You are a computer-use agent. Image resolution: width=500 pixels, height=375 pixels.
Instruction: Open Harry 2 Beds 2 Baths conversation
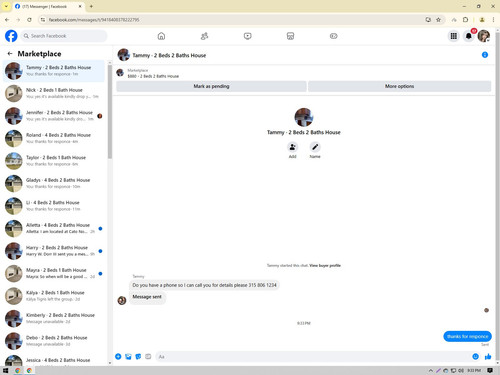click(x=54, y=251)
